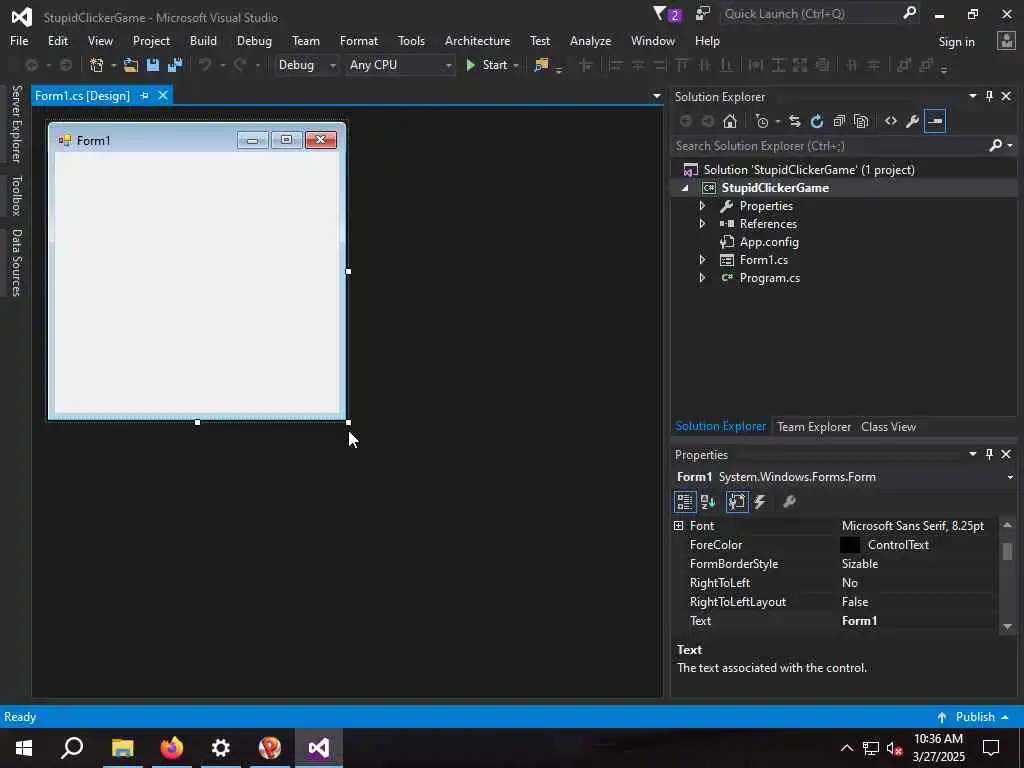This screenshot has height=768, width=1024.
Task: Expand the Program.cs node
Action: pos(702,278)
